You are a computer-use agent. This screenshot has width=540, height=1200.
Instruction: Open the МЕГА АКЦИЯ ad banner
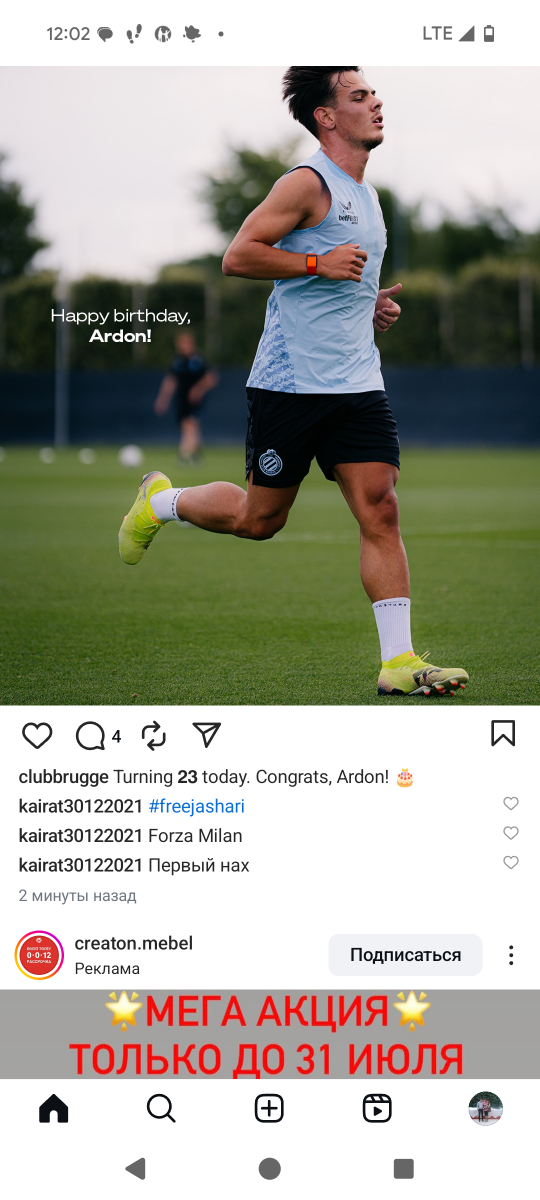tap(270, 1034)
